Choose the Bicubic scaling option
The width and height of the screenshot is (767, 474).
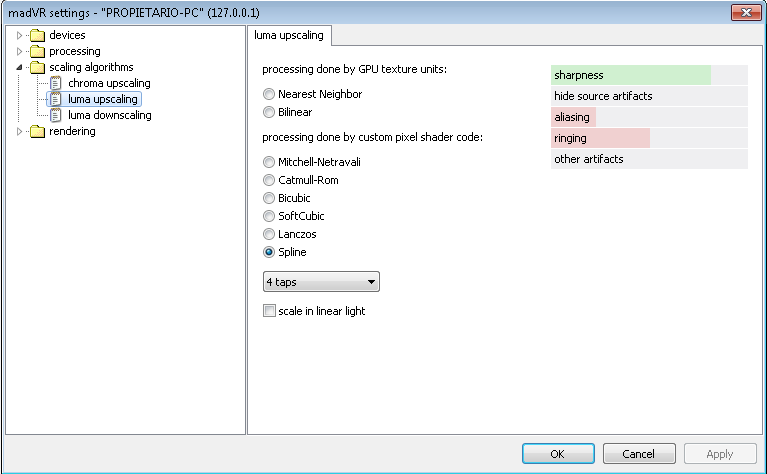coord(269,198)
